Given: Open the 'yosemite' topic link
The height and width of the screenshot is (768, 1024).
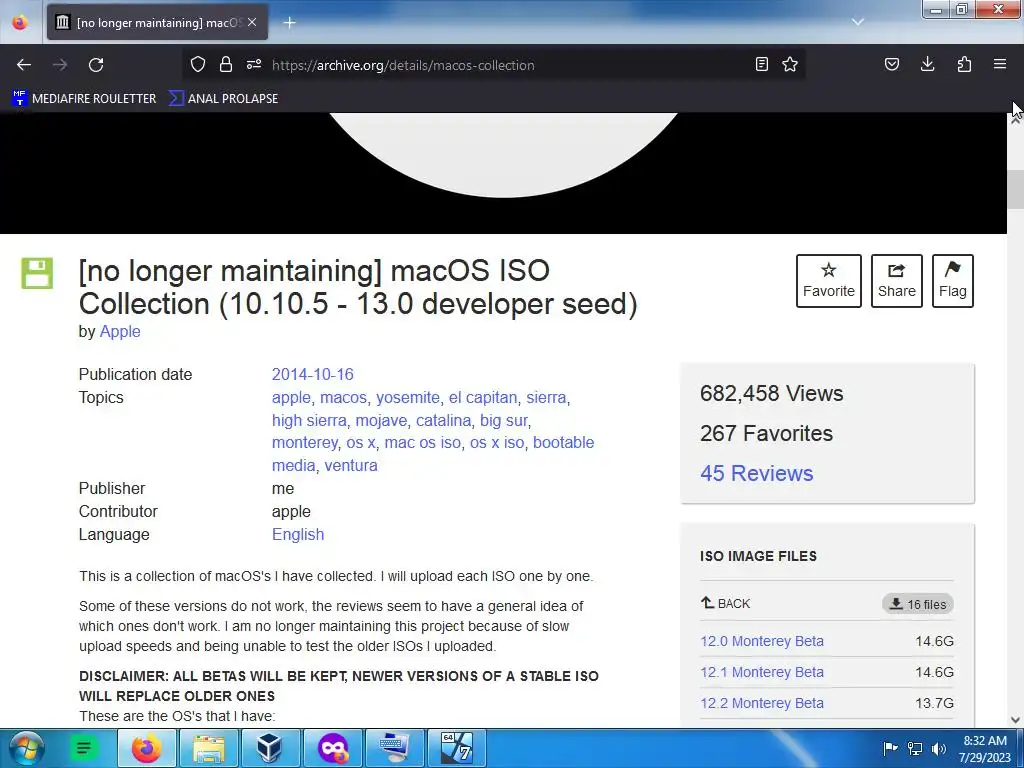Looking at the screenshot, I should pyautogui.click(x=408, y=397).
